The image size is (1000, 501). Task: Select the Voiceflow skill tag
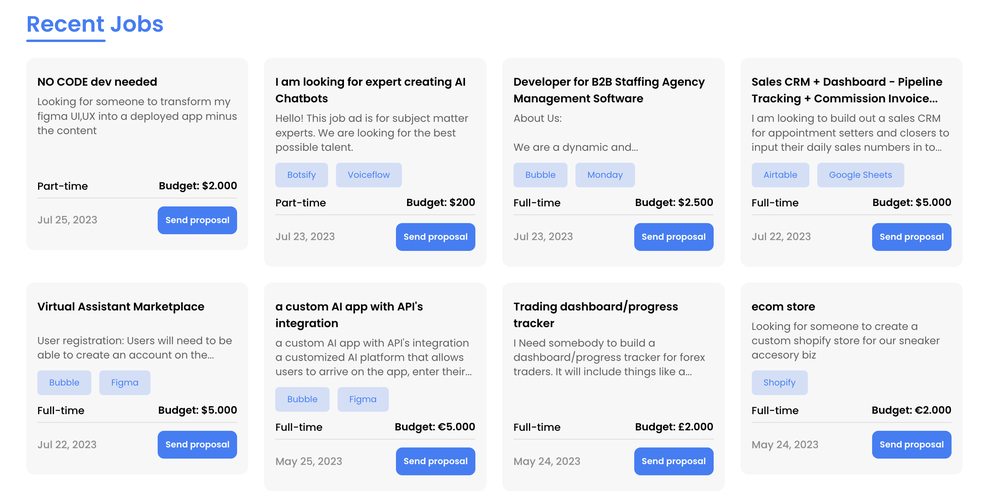(369, 175)
